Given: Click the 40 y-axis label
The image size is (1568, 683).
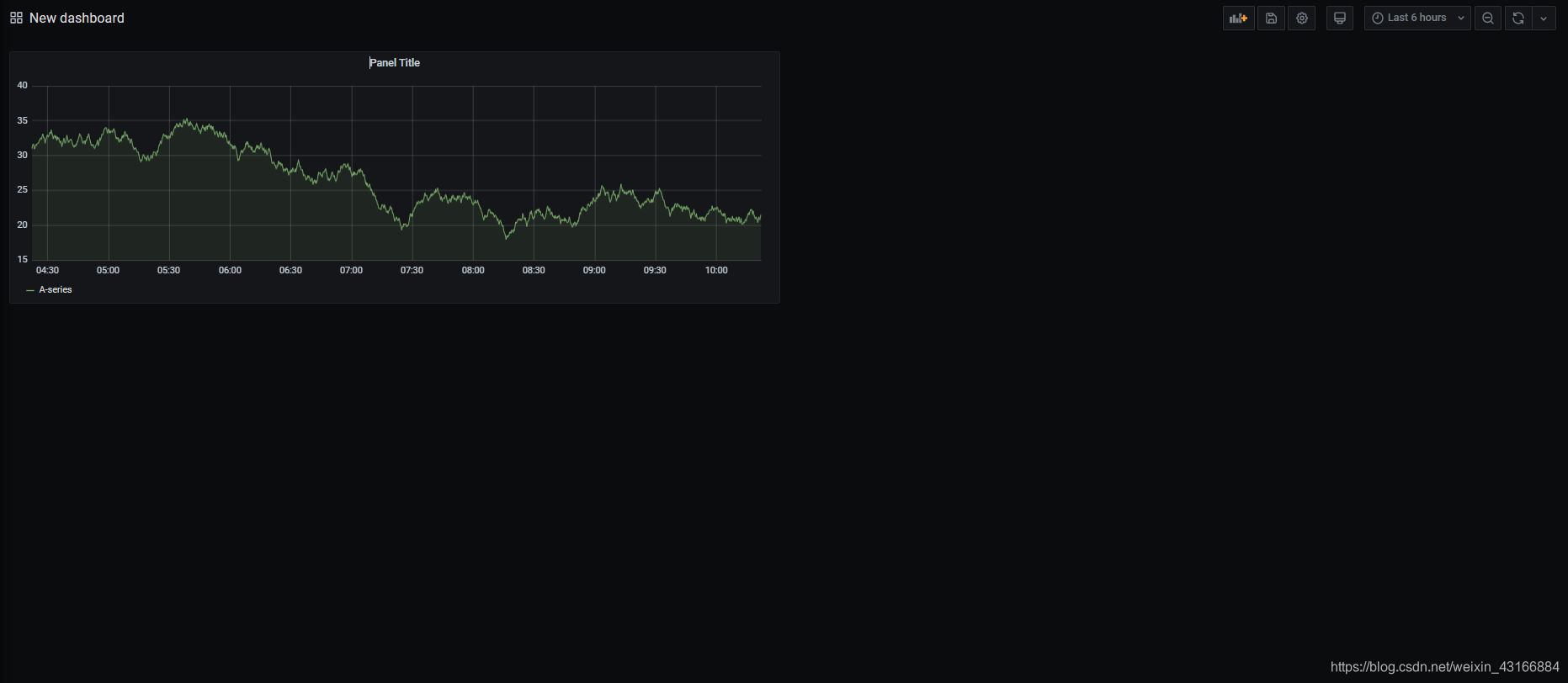Looking at the screenshot, I should pyautogui.click(x=23, y=85).
